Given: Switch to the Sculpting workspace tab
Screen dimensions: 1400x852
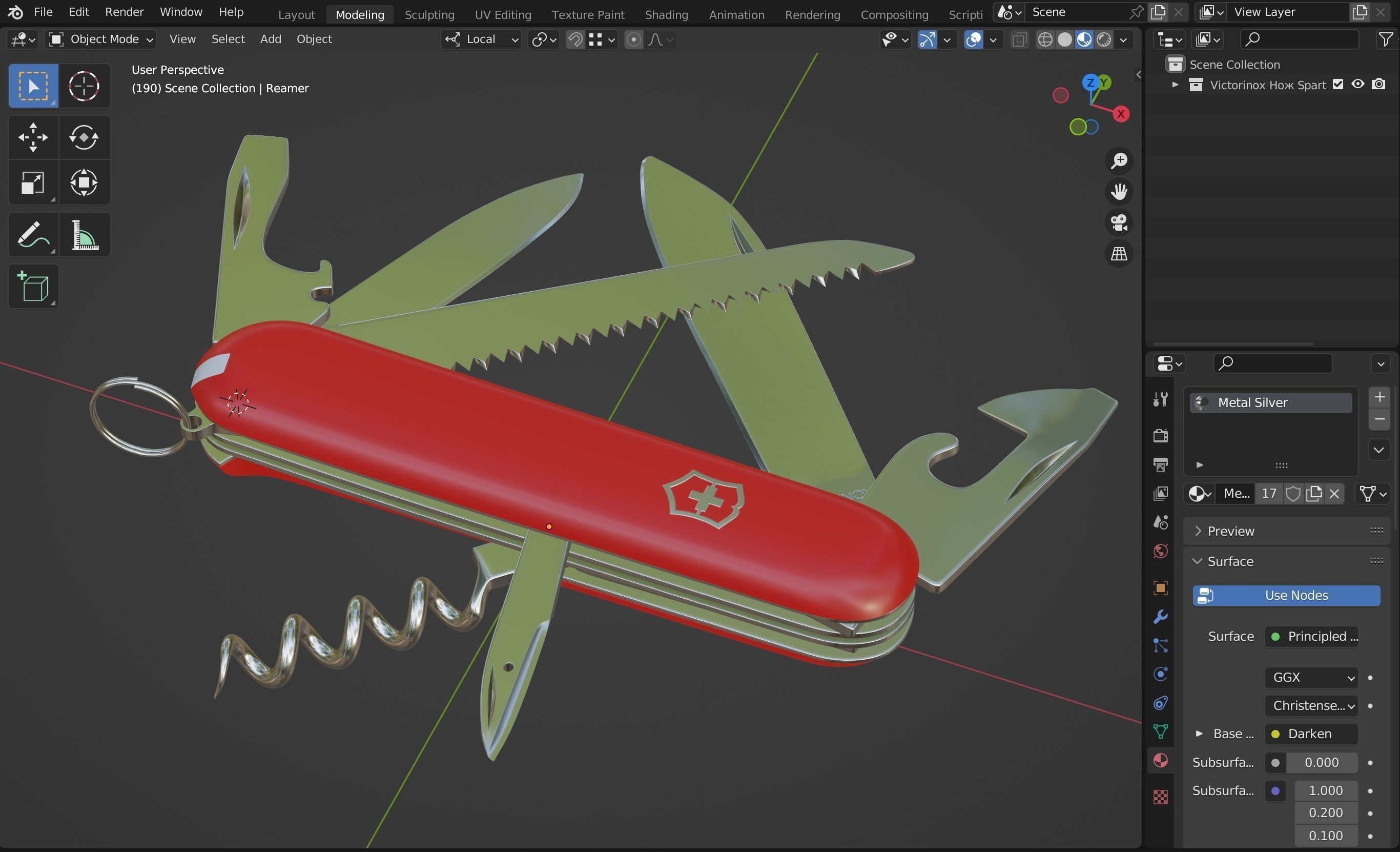Looking at the screenshot, I should [x=429, y=14].
